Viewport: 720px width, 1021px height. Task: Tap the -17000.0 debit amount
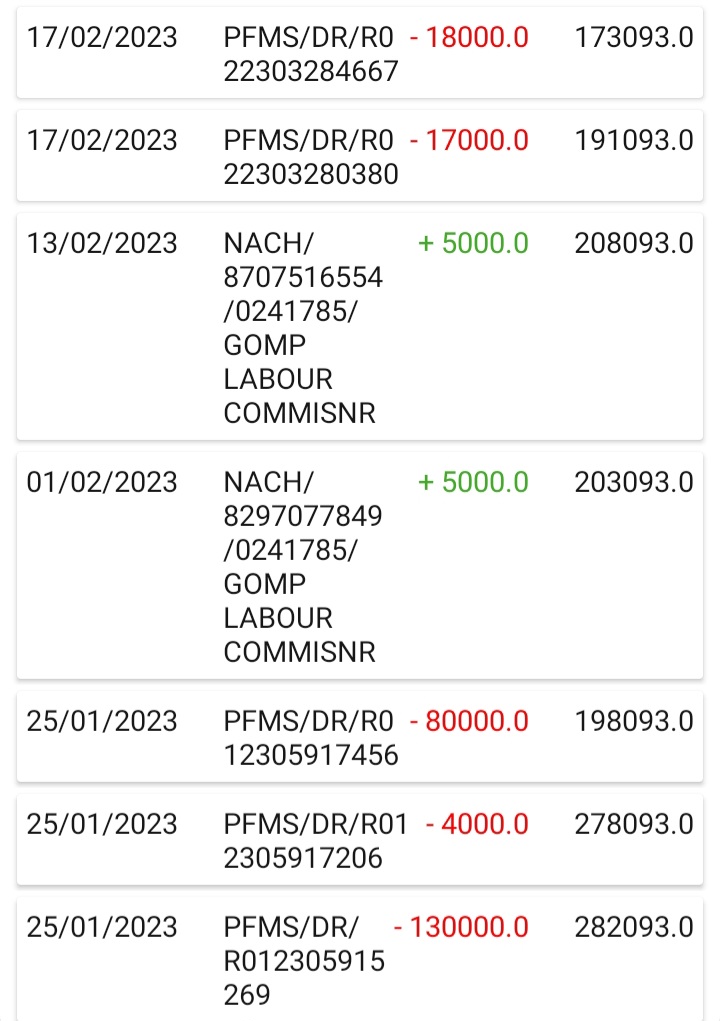click(469, 141)
